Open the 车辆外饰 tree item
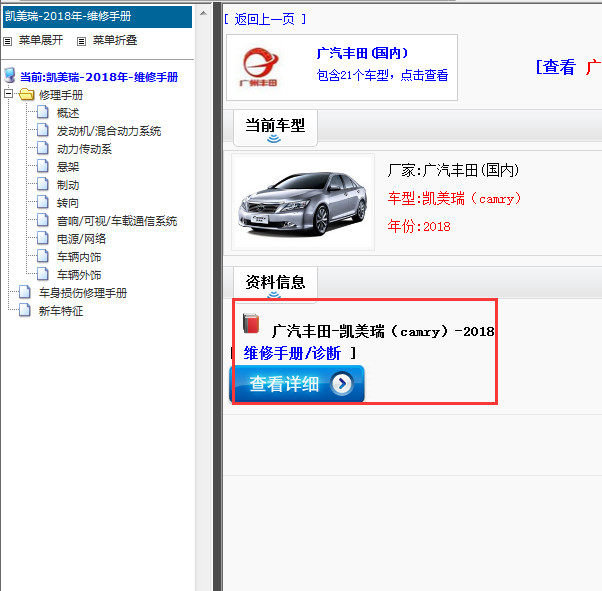Image resolution: width=602 pixels, height=591 pixels. point(79,275)
